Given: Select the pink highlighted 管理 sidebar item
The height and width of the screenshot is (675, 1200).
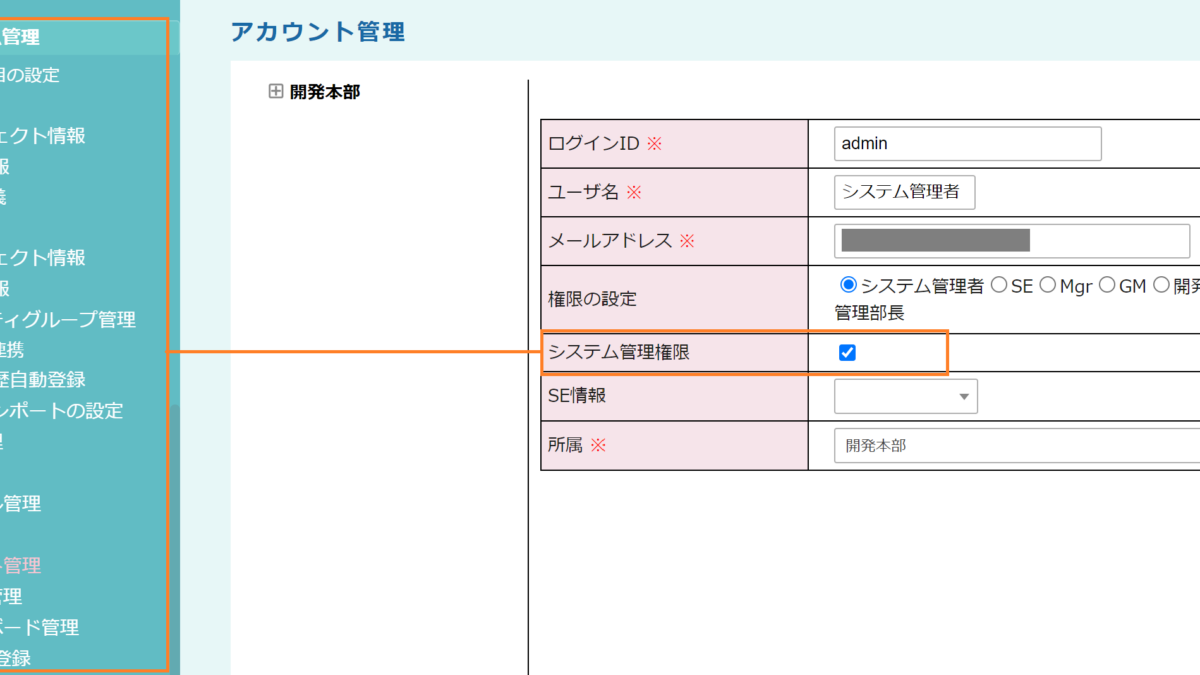Looking at the screenshot, I should coord(21,566).
